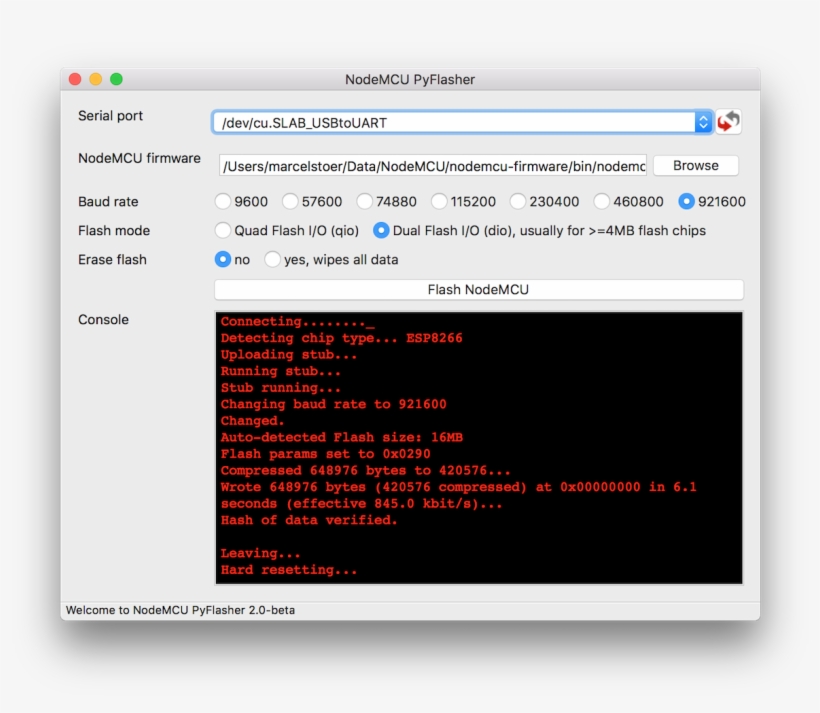The image size is (820, 713).
Task: Enable Quad Flash I/O (qio) mode
Action: (223, 230)
